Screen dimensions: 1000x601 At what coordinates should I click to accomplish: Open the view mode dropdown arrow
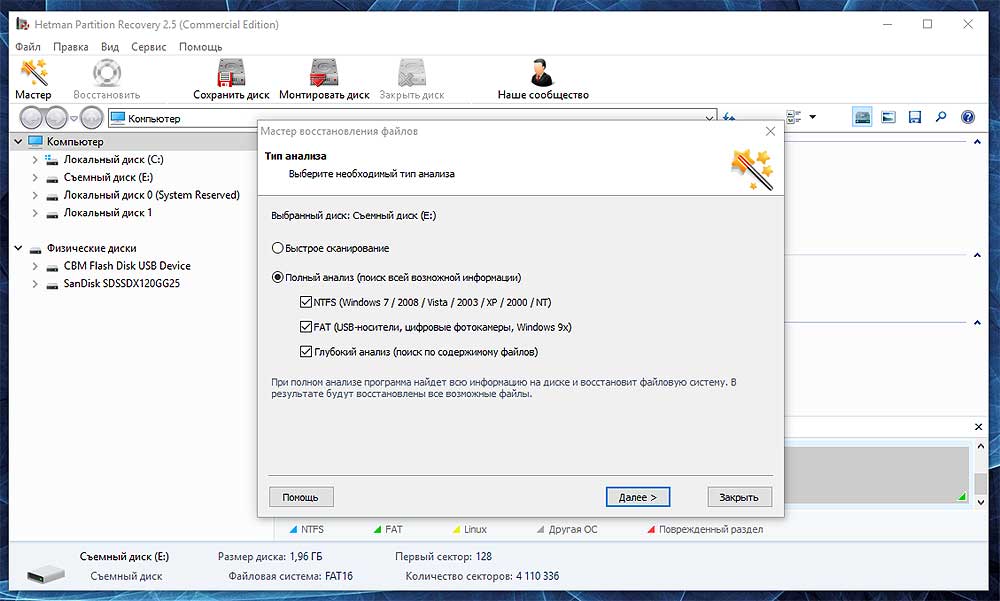[x=812, y=117]
